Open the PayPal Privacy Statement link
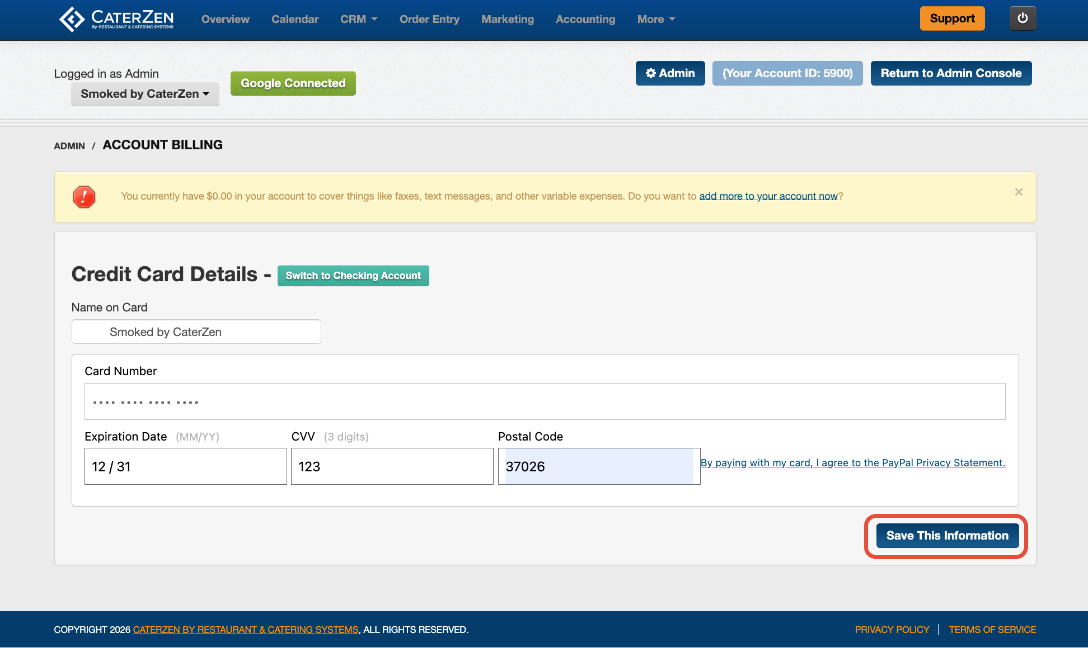This screenshot has height=648, width=1088. click(x=853, y=463)
